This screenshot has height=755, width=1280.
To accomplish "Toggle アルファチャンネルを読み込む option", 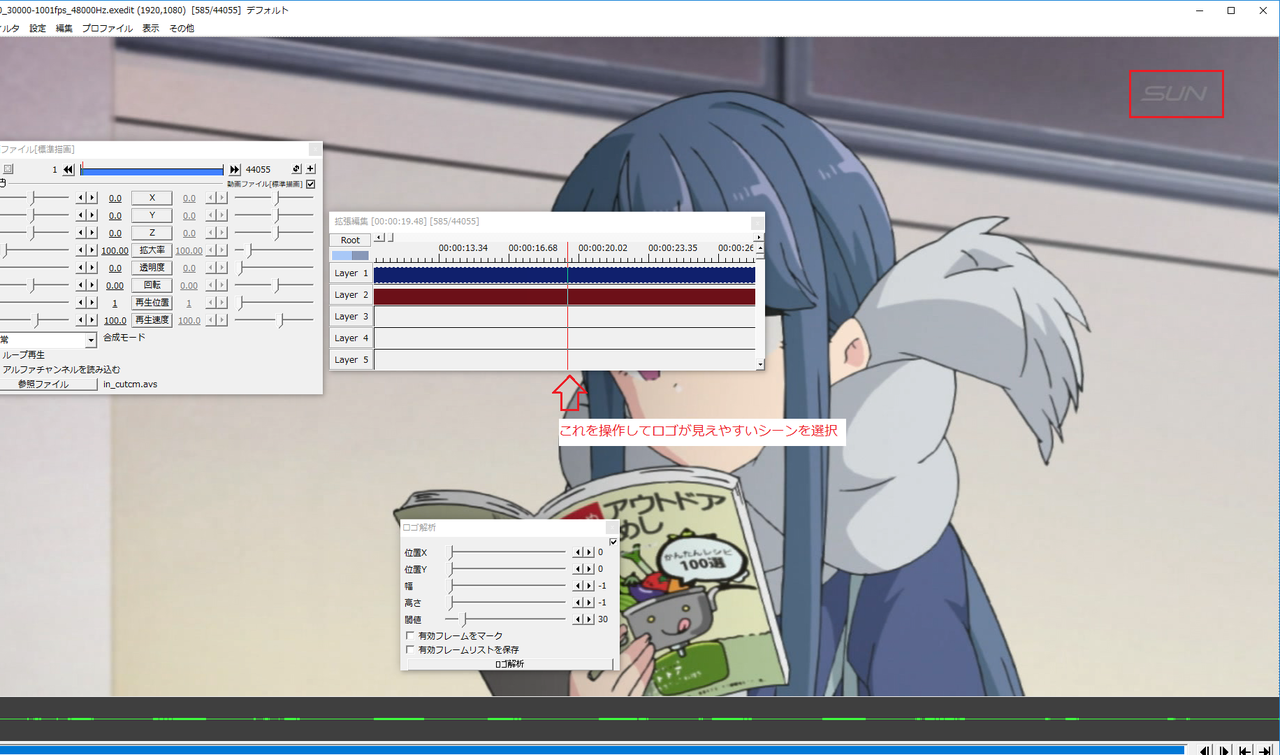I will click(x=60, y=369).
